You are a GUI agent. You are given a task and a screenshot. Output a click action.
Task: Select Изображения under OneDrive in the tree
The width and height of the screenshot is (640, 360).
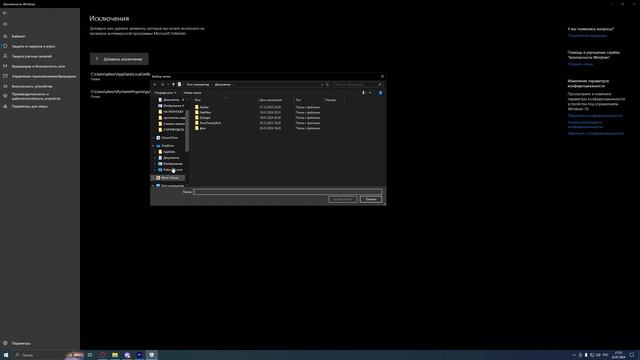click(170, 164)
